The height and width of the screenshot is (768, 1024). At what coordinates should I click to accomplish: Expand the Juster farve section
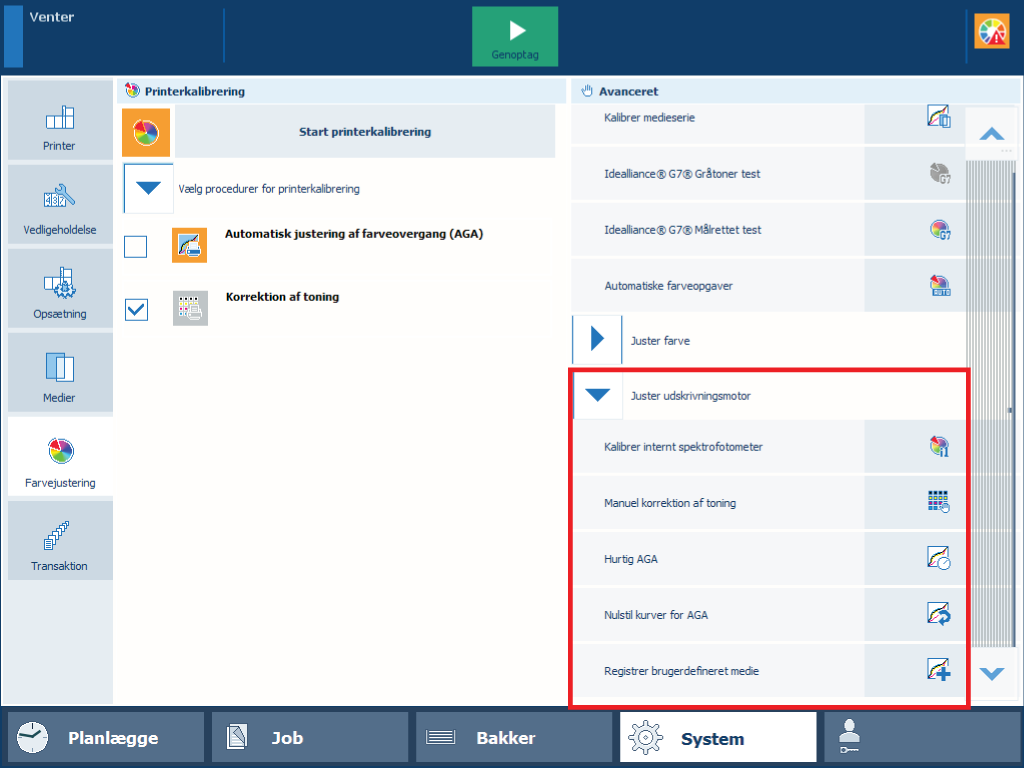coord(597,340)
